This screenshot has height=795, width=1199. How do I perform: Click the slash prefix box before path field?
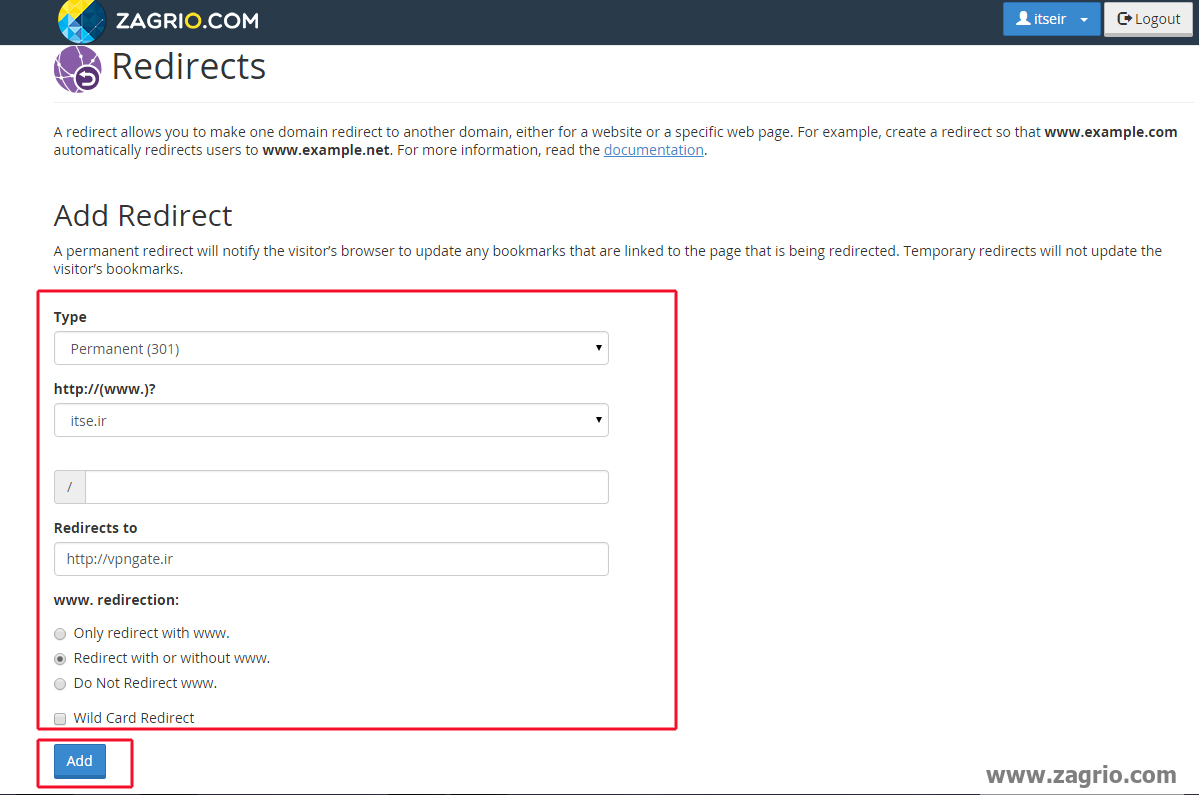[x=68, y=486]
